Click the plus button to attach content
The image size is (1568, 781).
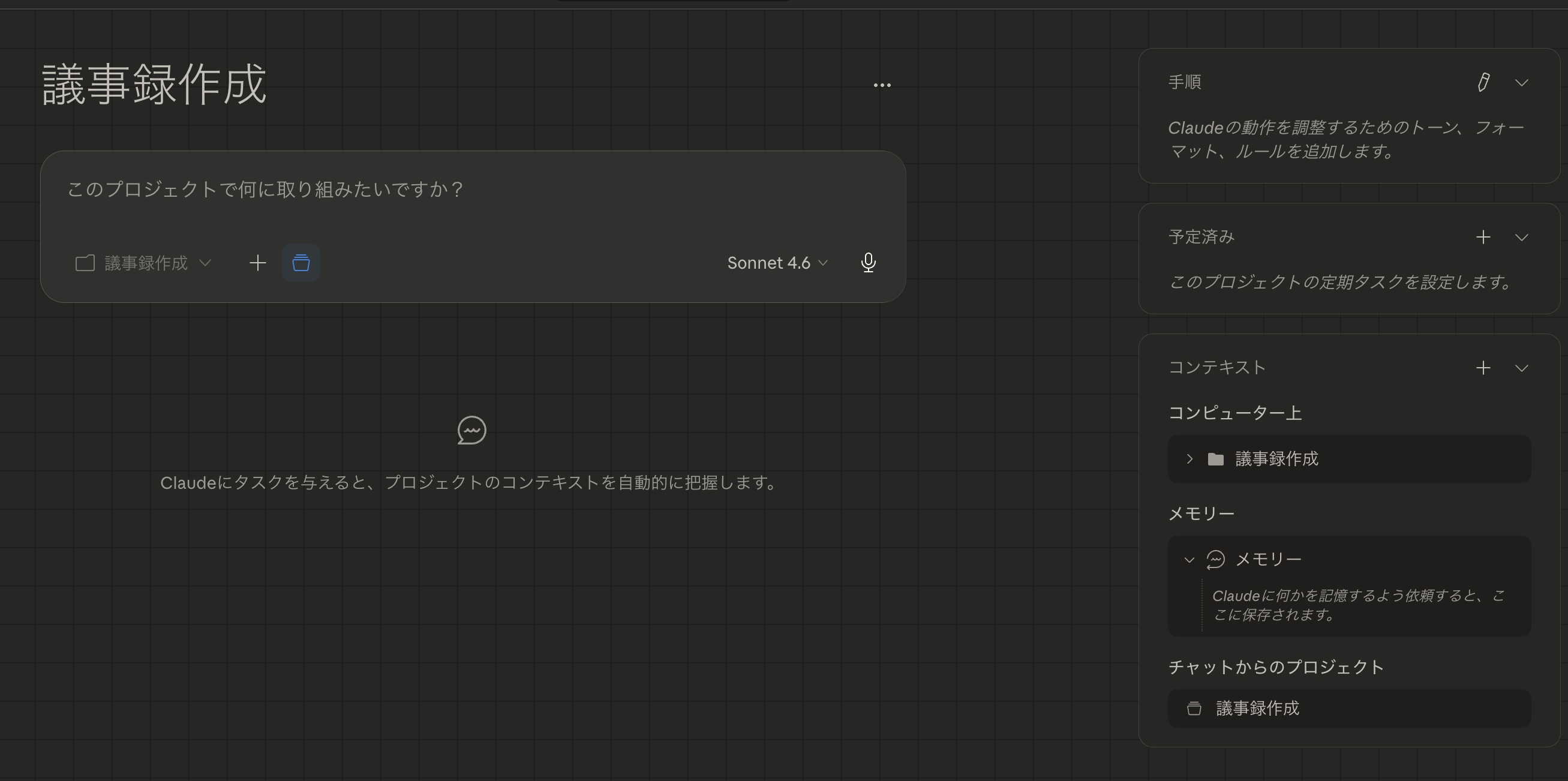click(257, 262)
